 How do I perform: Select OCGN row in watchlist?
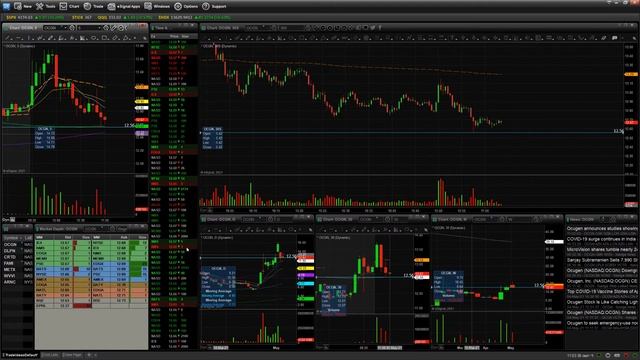17,244
